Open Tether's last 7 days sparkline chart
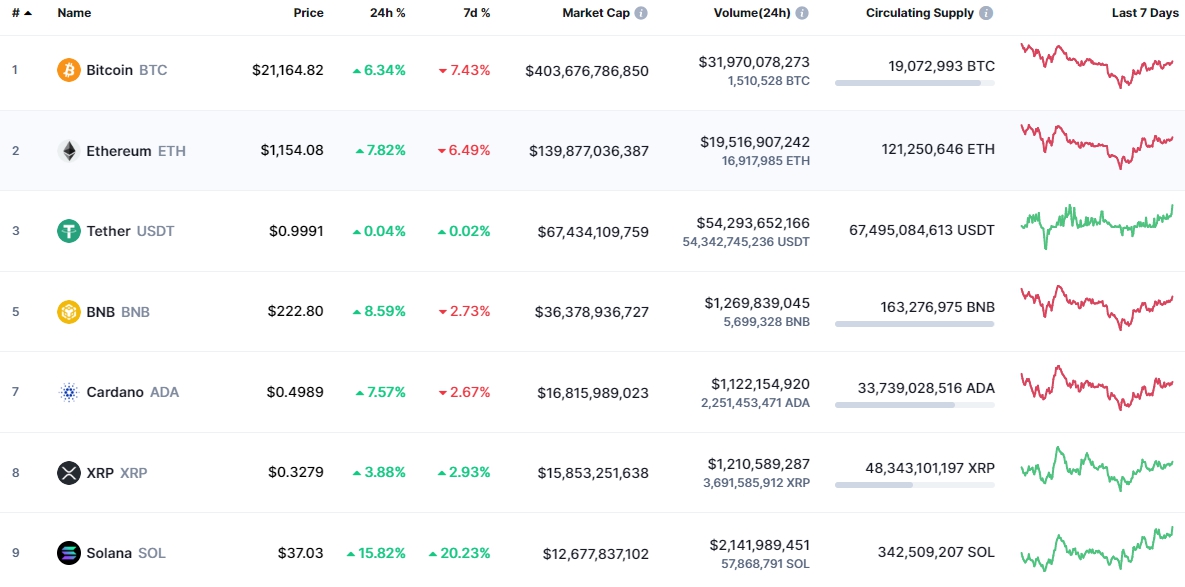 point(1097,226)
